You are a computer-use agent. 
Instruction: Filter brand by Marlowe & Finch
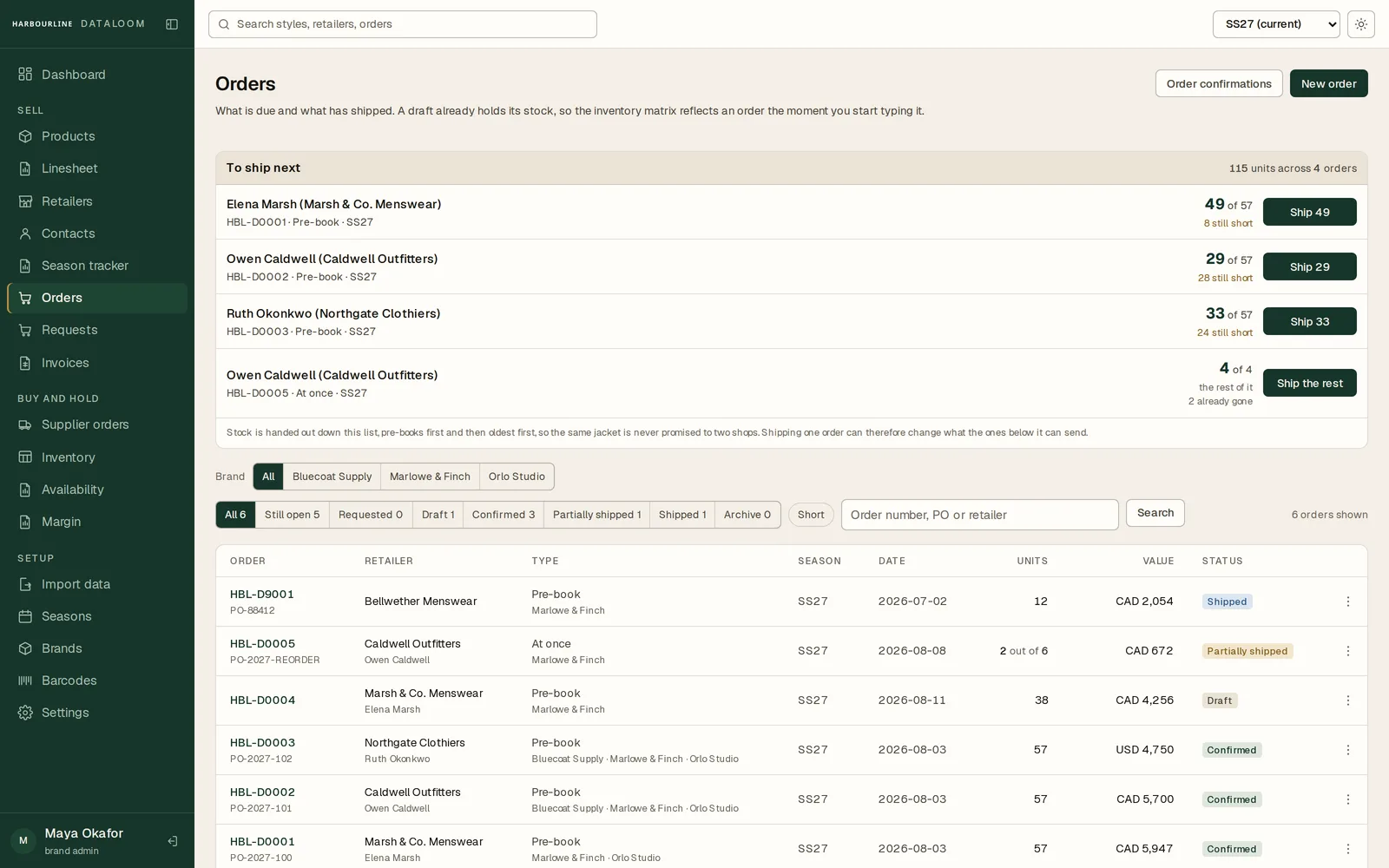430,477
